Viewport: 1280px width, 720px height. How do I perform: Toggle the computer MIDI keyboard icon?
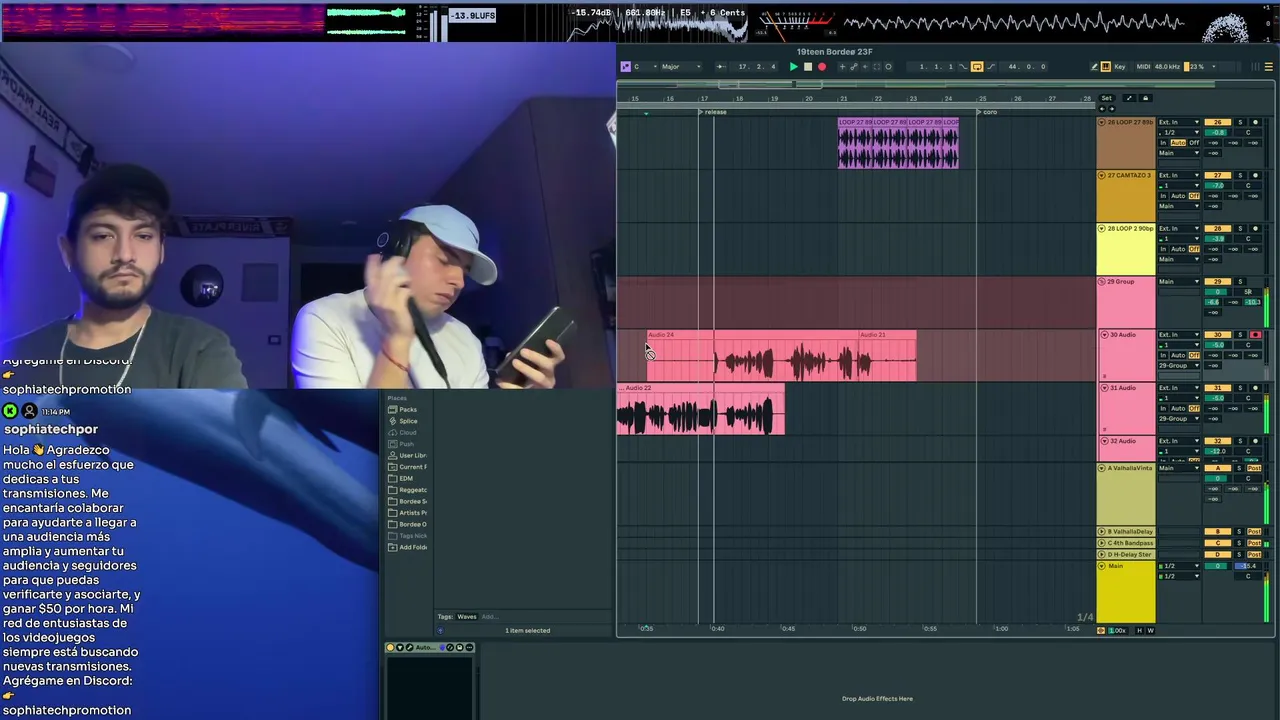(x=1106, y=67)
